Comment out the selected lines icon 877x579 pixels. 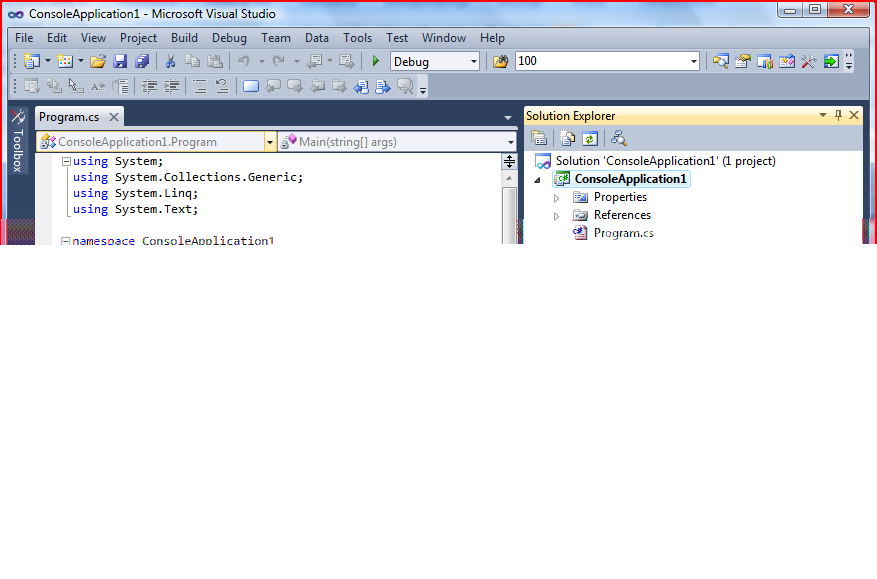click(200, 86)
